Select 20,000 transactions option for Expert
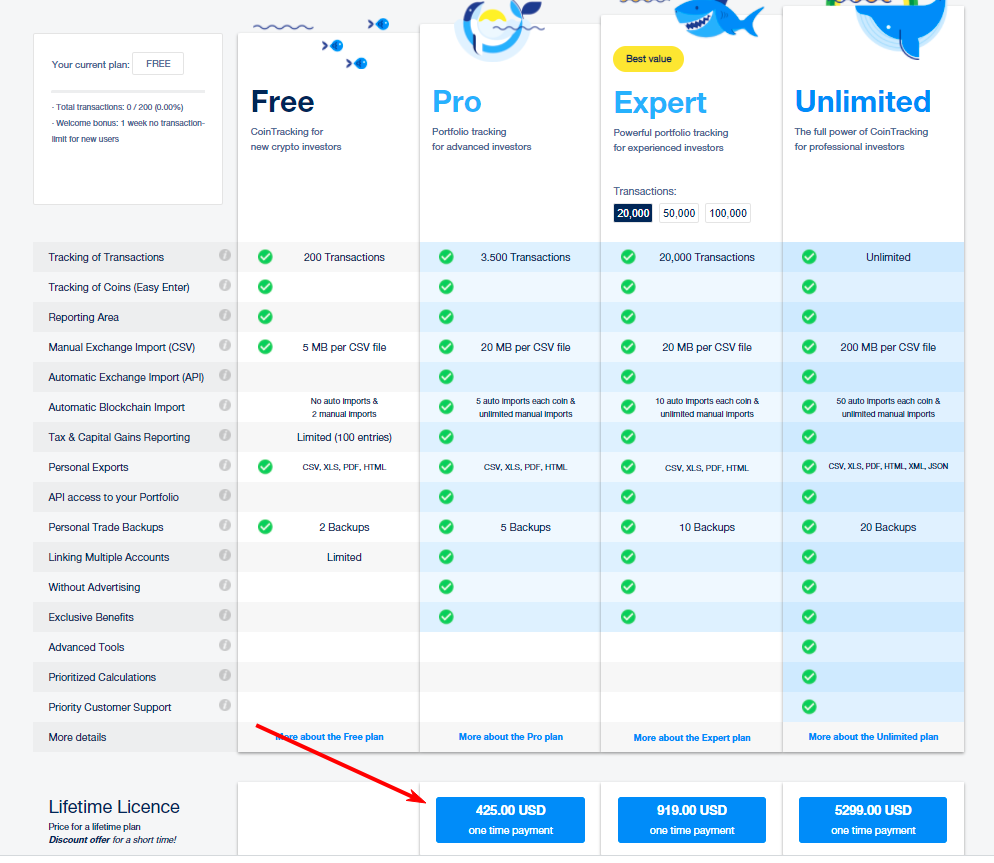This screenshot has width=994, height=863. 633,213
